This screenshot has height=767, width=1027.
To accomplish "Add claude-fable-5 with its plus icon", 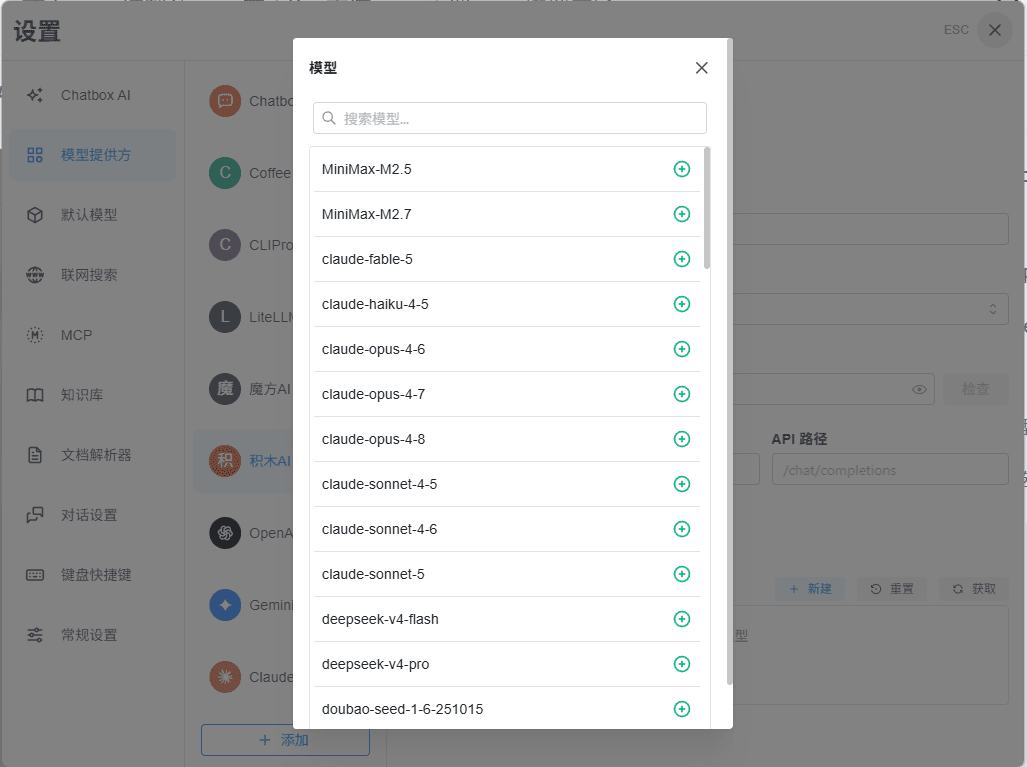I will click(682, 259).
